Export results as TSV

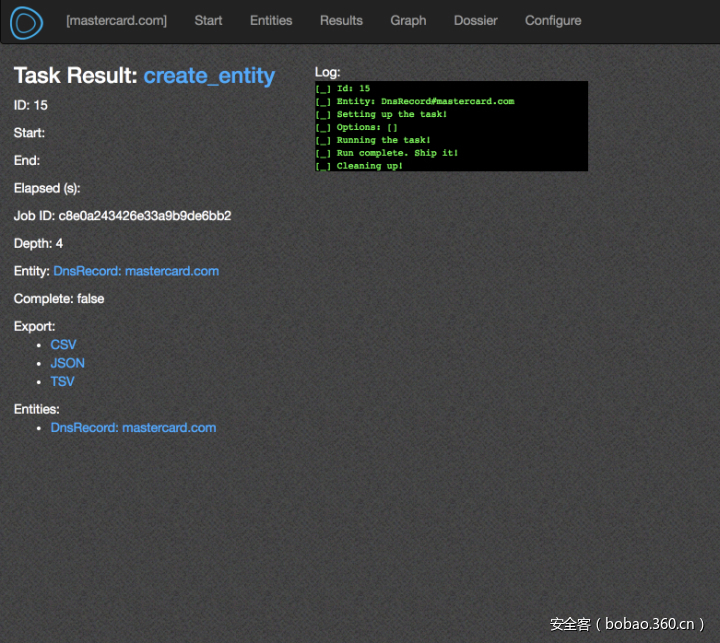click(62, 382)
